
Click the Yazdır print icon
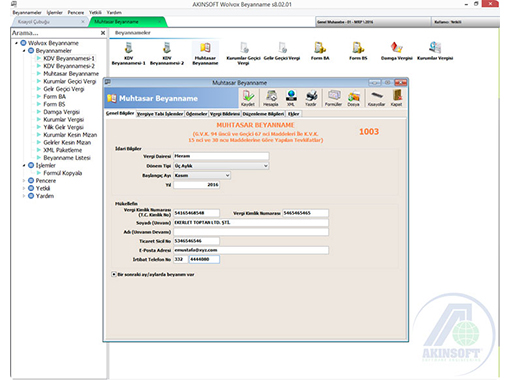coord(311,98)
